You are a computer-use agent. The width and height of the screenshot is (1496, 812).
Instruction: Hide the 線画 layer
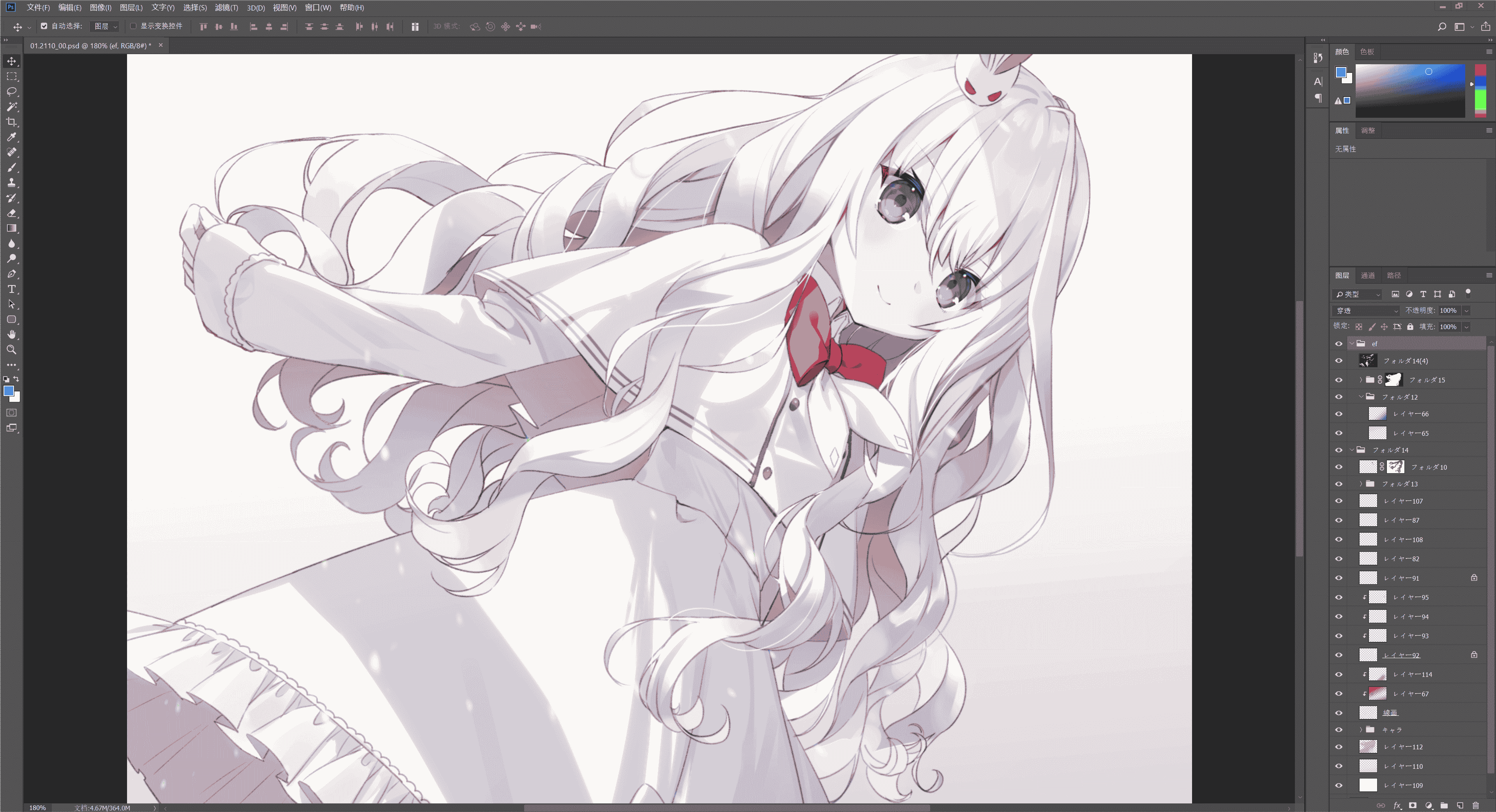(1339, 713)
